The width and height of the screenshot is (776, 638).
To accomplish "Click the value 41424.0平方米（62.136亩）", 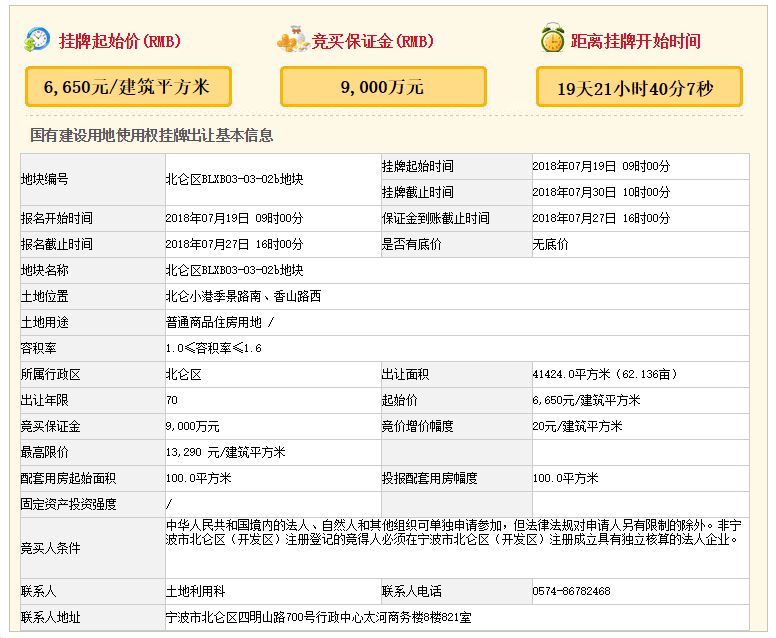I will [605, 374].
